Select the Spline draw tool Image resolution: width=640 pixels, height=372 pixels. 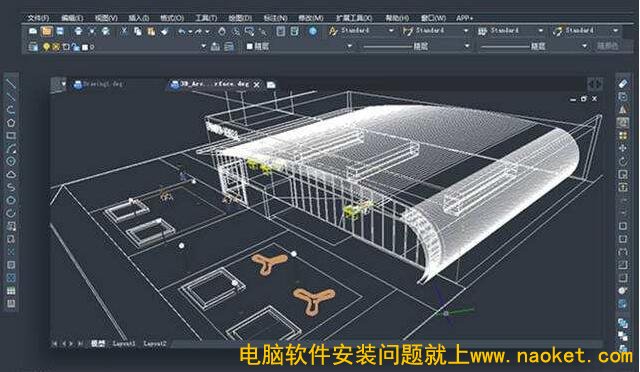coord(11,187)
